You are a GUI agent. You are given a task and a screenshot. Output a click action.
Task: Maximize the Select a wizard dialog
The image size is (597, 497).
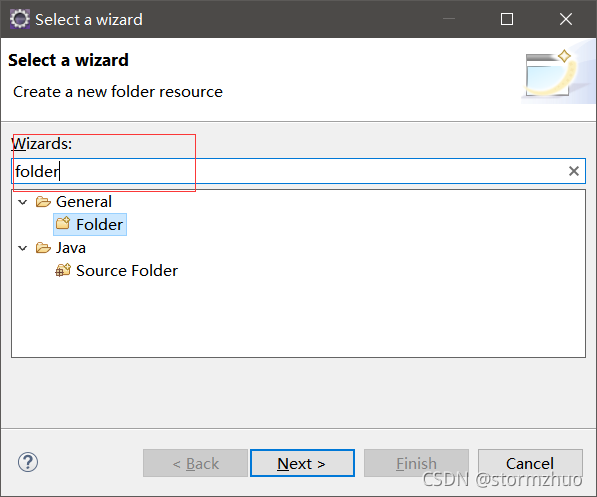[x=507, y=19]
